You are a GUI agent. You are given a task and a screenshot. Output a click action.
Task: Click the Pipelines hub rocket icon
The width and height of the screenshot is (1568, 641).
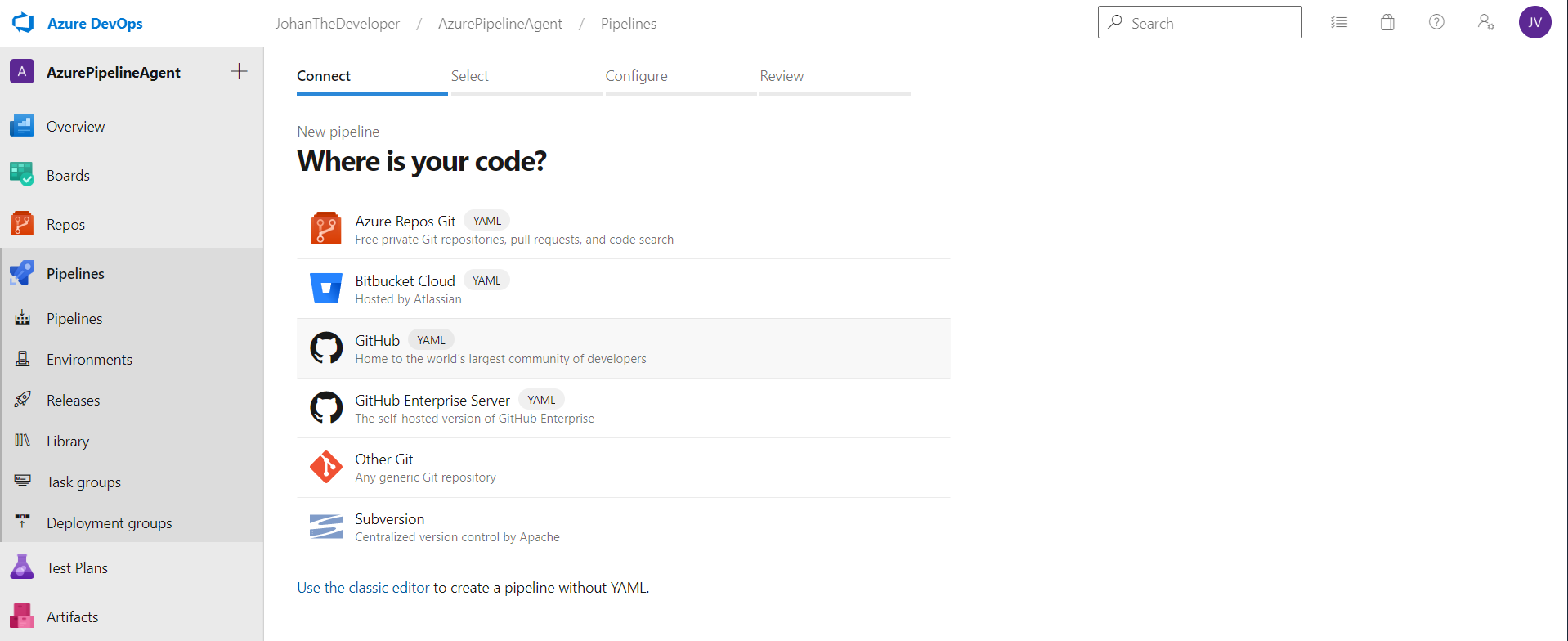point(22,272)
